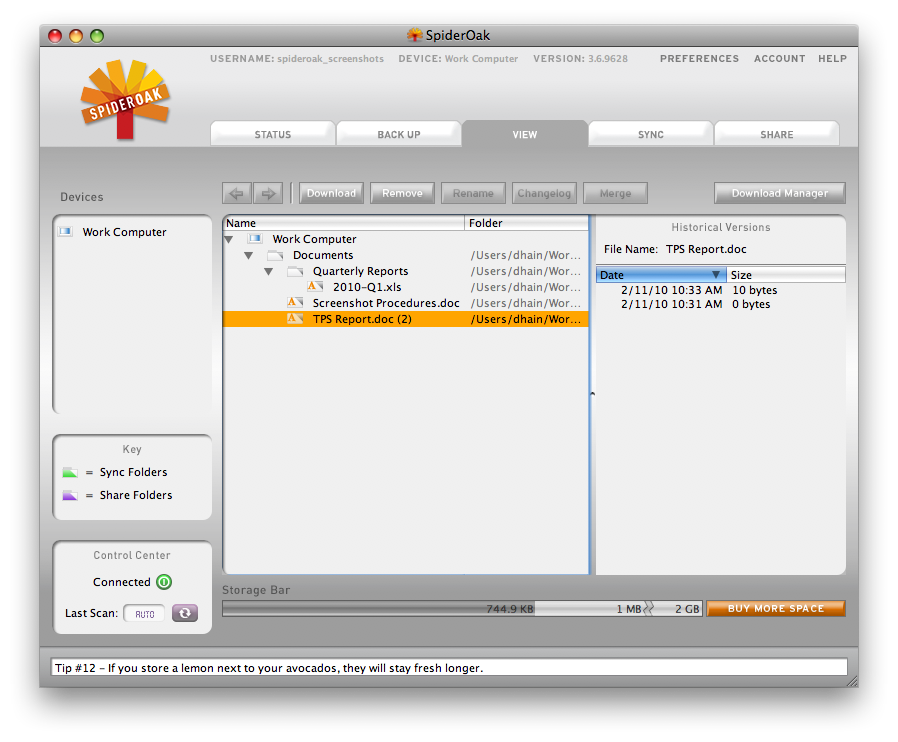This screenshot has height=742, width=898.
Task: Click the 2010-Q1.xls file icon
Action: pos(315,287)
